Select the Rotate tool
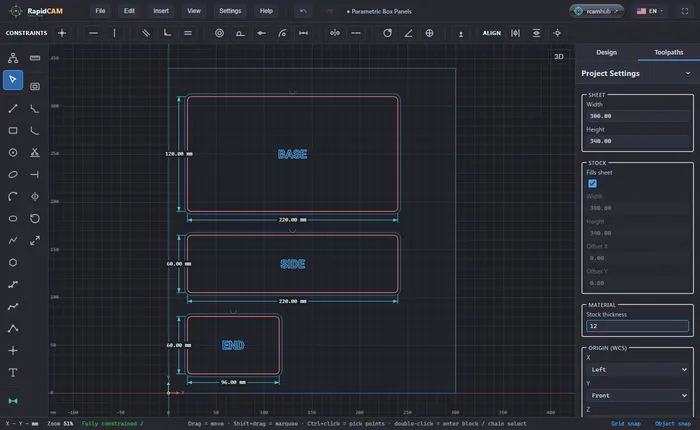Image resolution: width=700 pixels, height=430 pixels. [35, 218]
